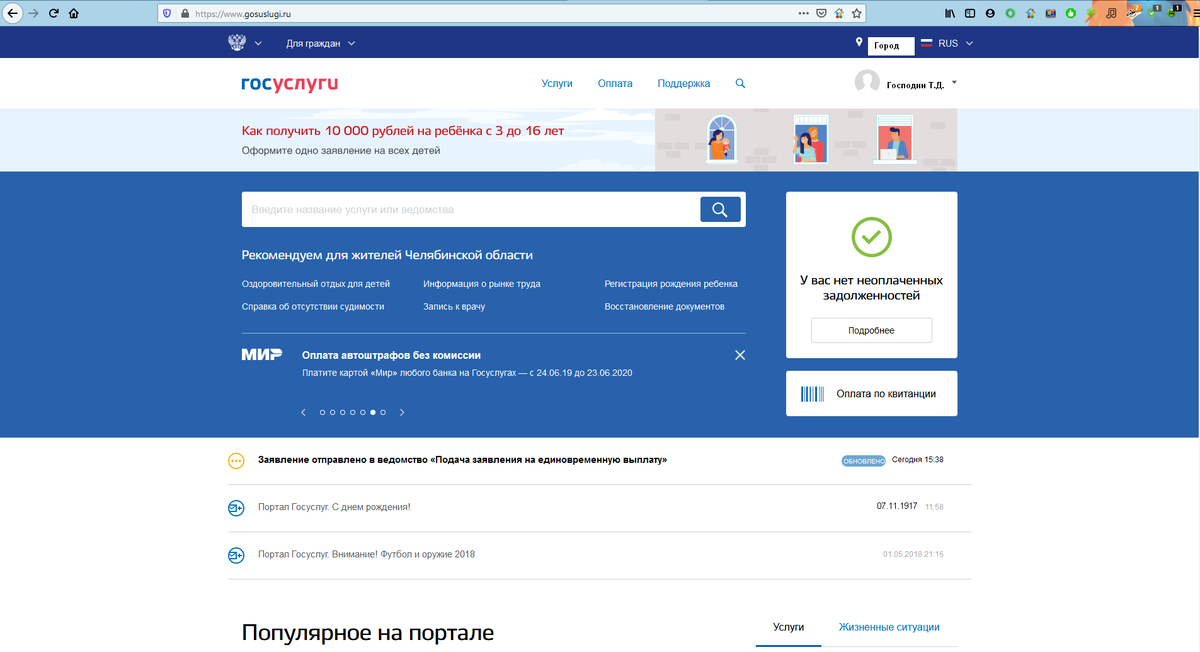Go back with the browser back arrow
Viewport: 1200px width, 652px height.
[11, 14]
